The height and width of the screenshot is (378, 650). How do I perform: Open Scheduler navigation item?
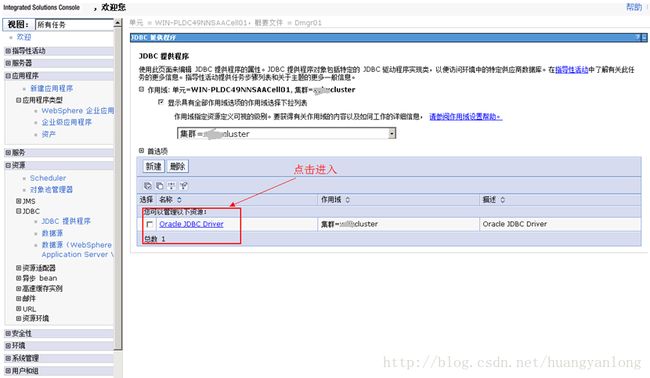pyautogui.click(x=48, y=178)
